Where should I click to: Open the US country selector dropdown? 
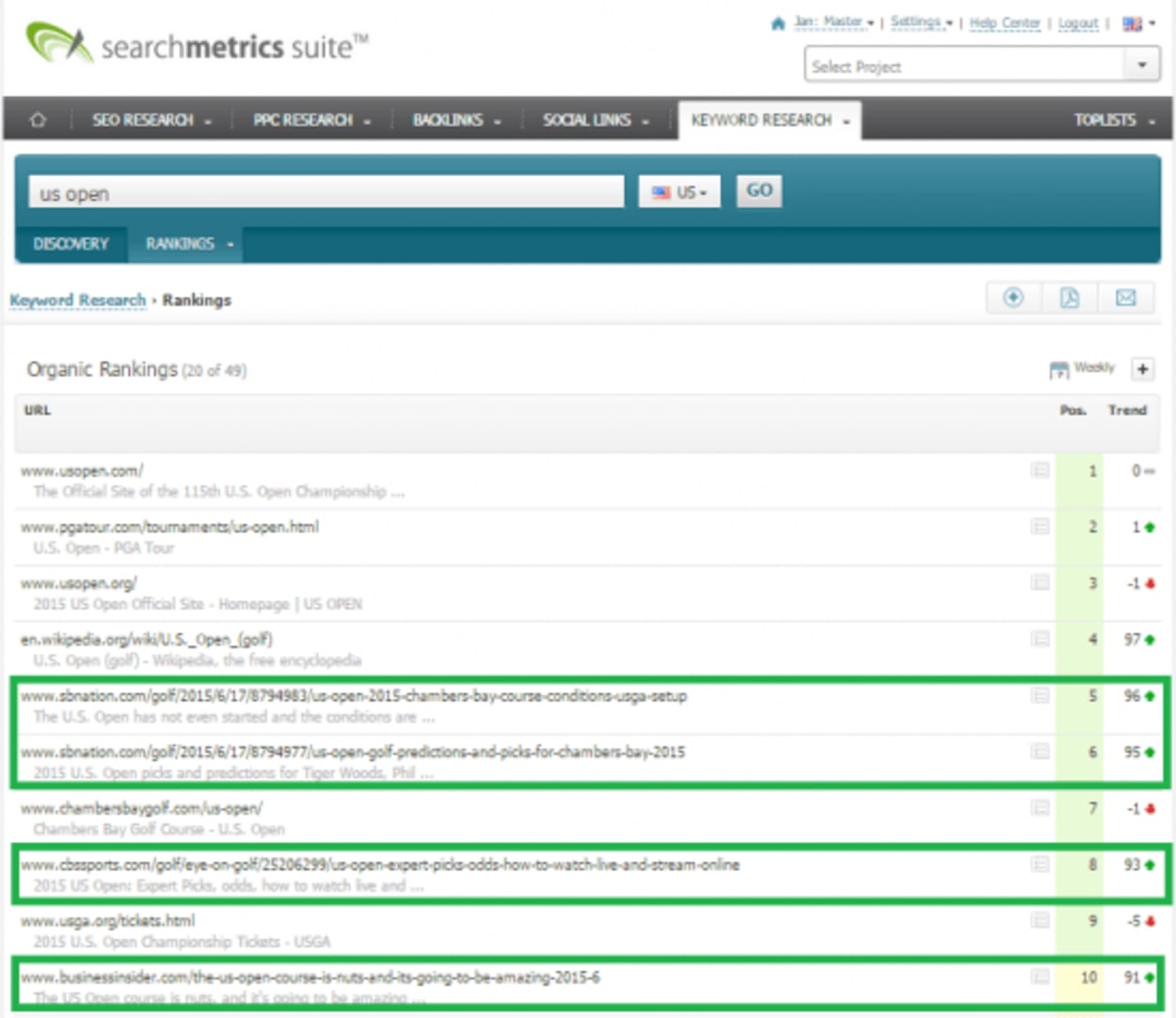coord(679,192)
